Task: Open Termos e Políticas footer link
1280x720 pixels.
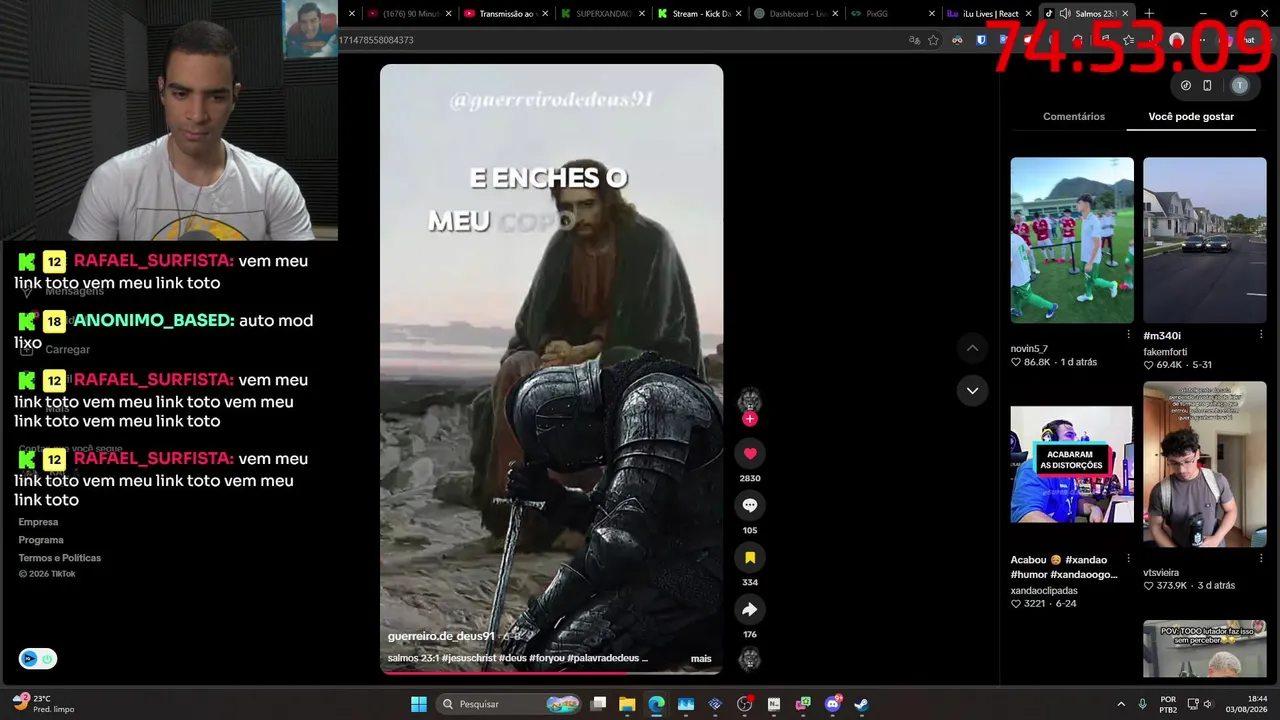Action: coord(60,558)
